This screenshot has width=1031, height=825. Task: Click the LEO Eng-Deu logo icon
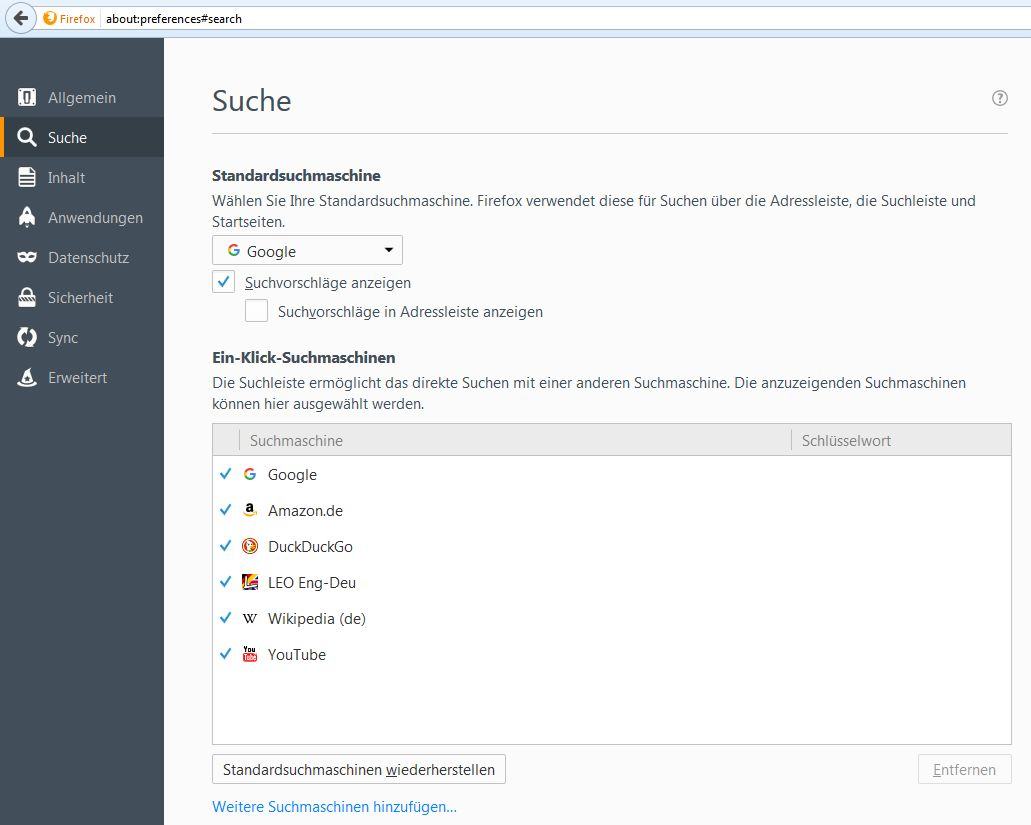[250, 582]
